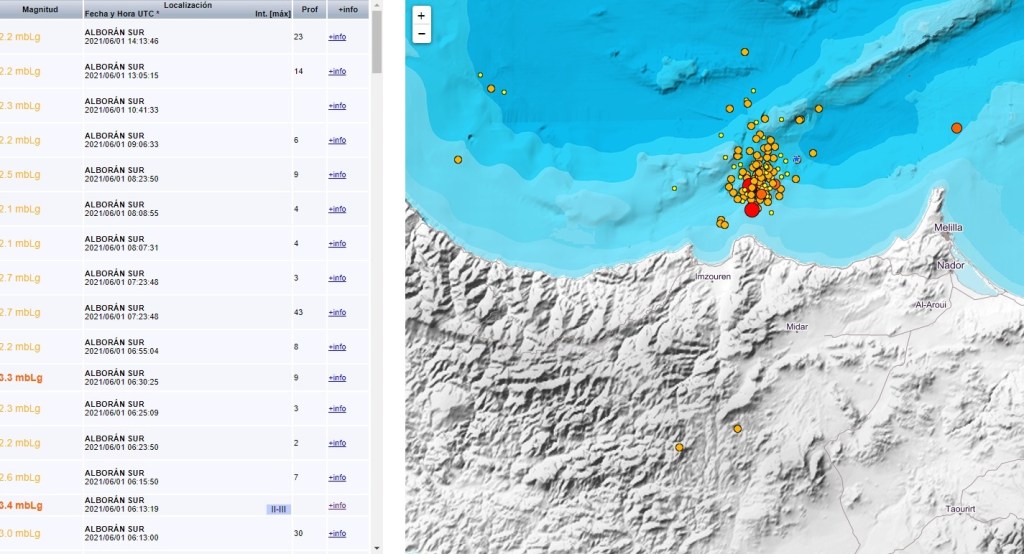This screenshot has width=1024, height=554.
Task: Click the Localización column header
Action: tap(187, 6)
